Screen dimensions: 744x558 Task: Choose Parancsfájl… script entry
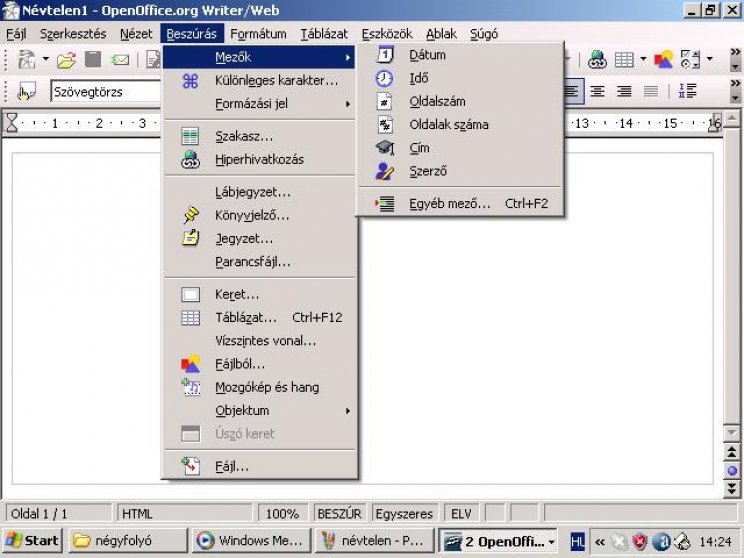coord(259,262)
